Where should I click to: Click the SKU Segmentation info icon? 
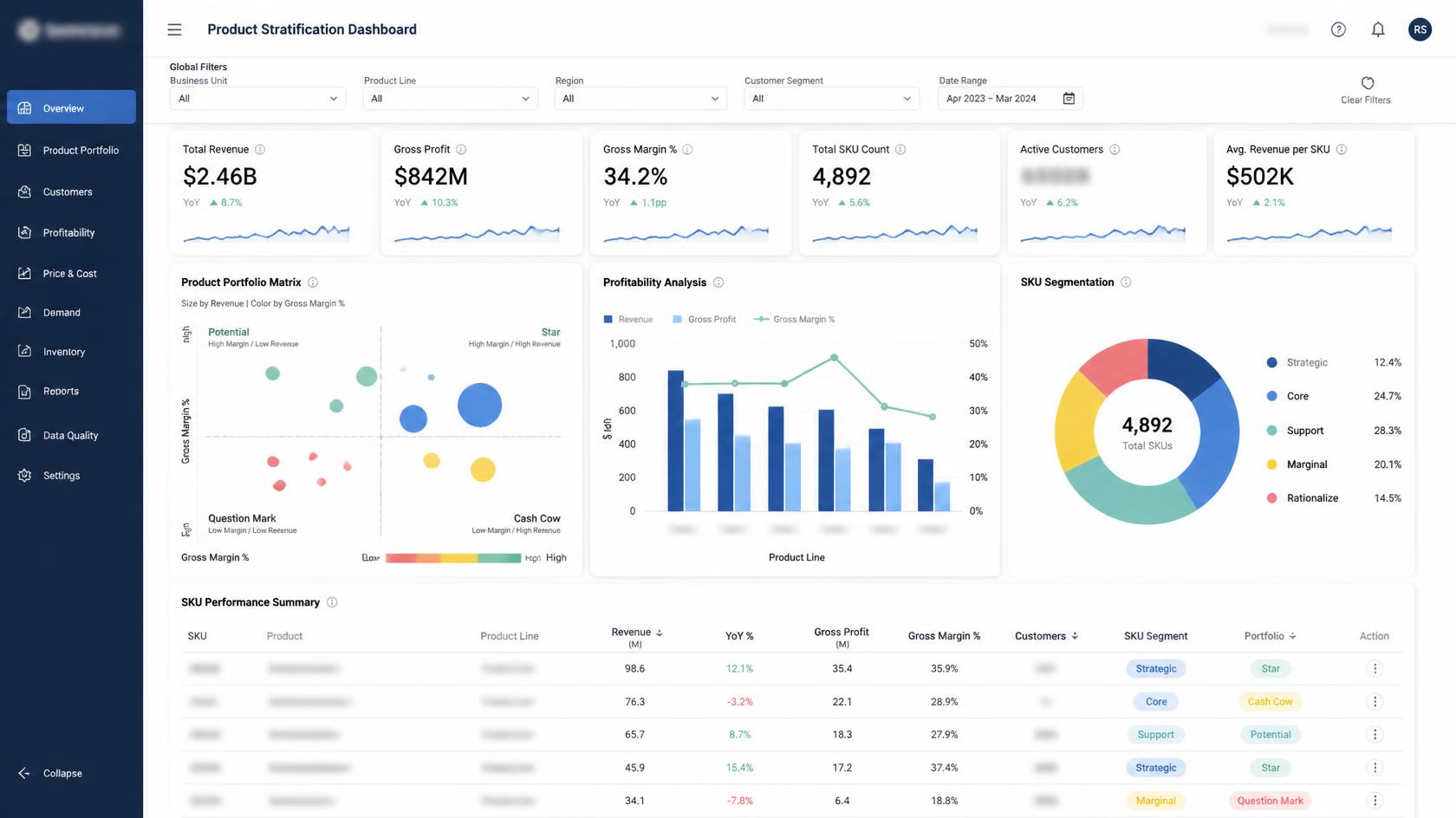(1126, 282)
